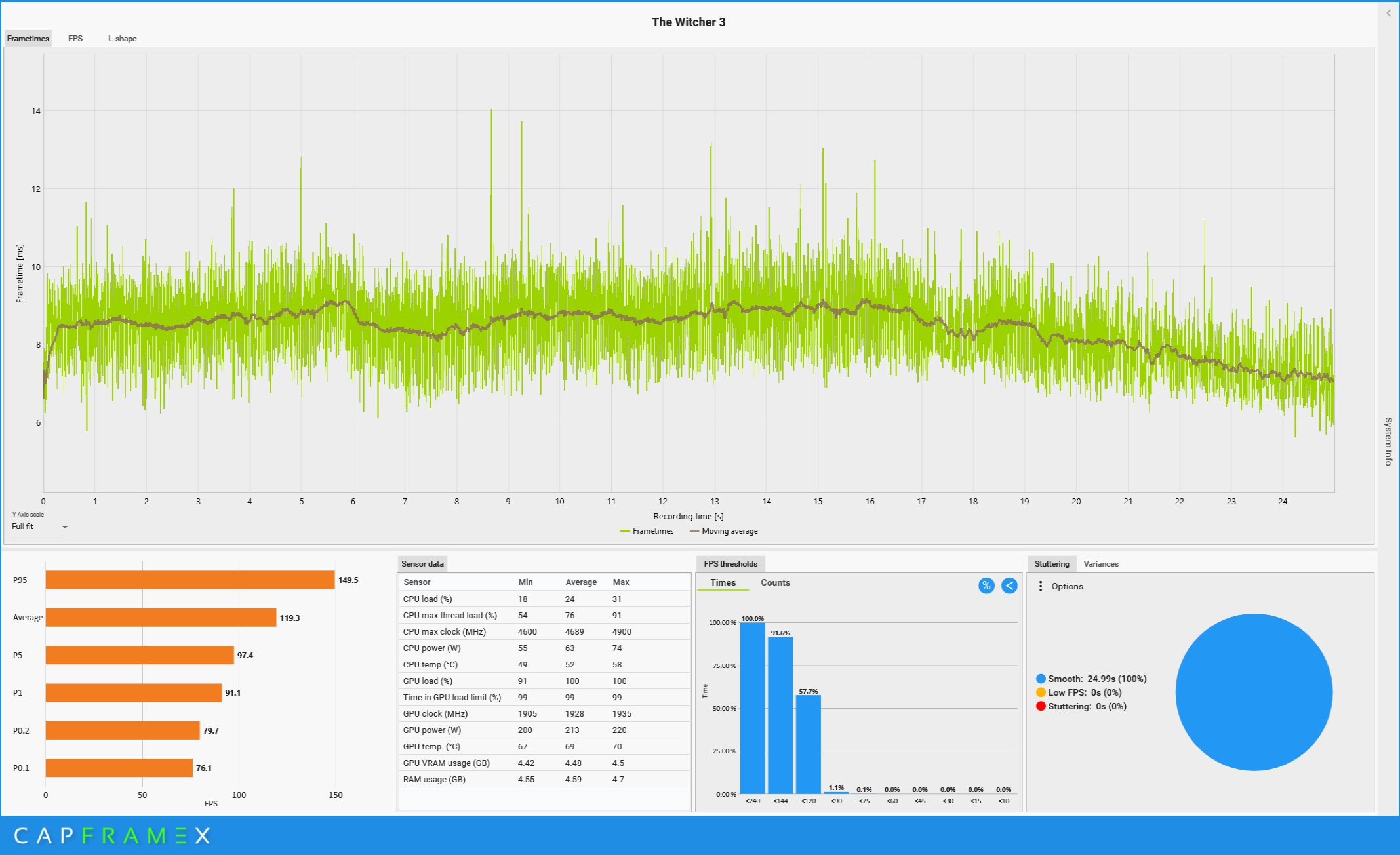1400x855 pixels.
Task: Open the Stuttering tab
Action: tap(1052, 564)
